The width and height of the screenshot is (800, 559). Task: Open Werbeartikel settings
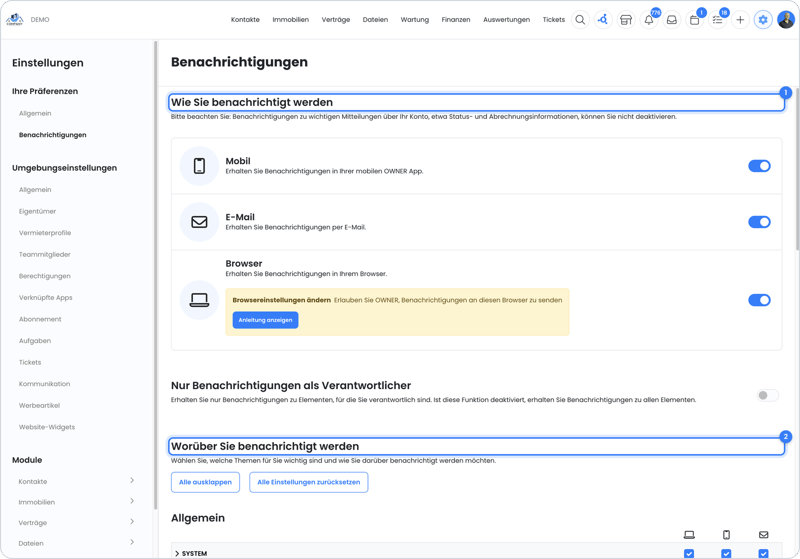[x=39, y=405]
